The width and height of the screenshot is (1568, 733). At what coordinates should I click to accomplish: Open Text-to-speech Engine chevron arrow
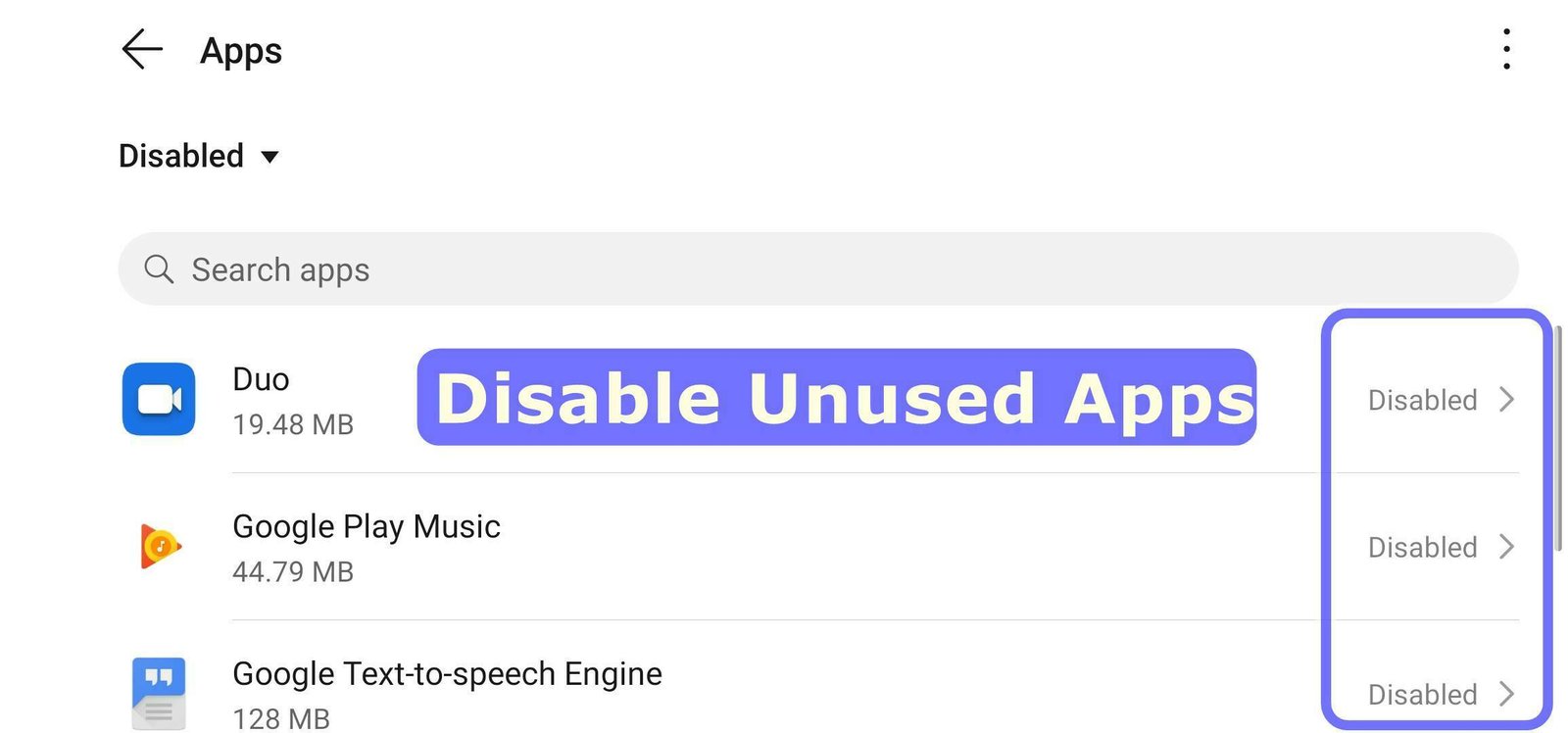pos(1507,694)
